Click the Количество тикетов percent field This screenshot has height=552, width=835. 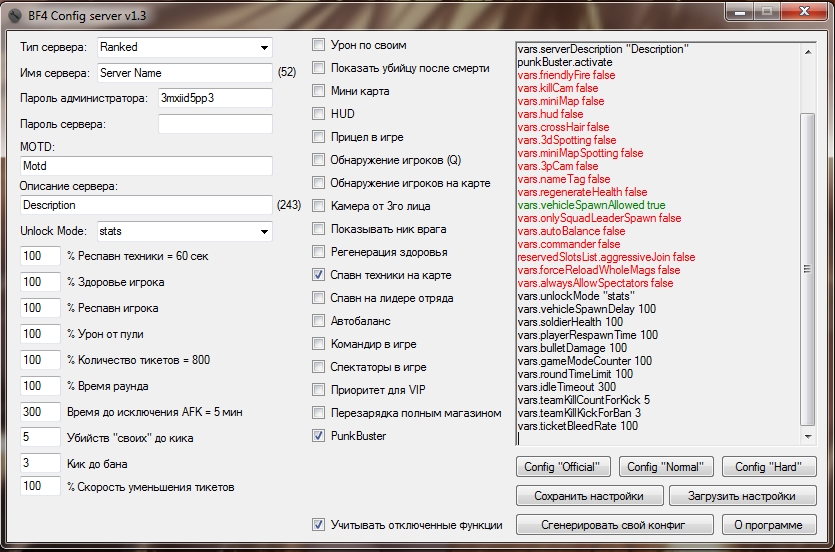(x=40, y=360)
